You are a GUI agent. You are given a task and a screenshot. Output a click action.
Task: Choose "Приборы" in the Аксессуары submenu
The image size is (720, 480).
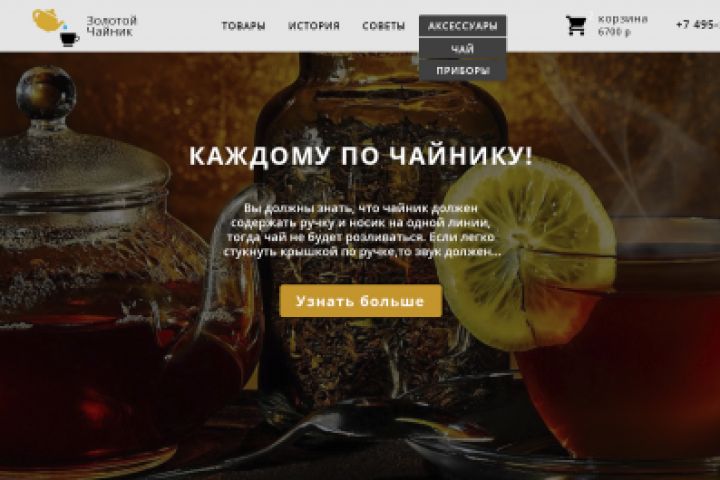click(462, 71)
